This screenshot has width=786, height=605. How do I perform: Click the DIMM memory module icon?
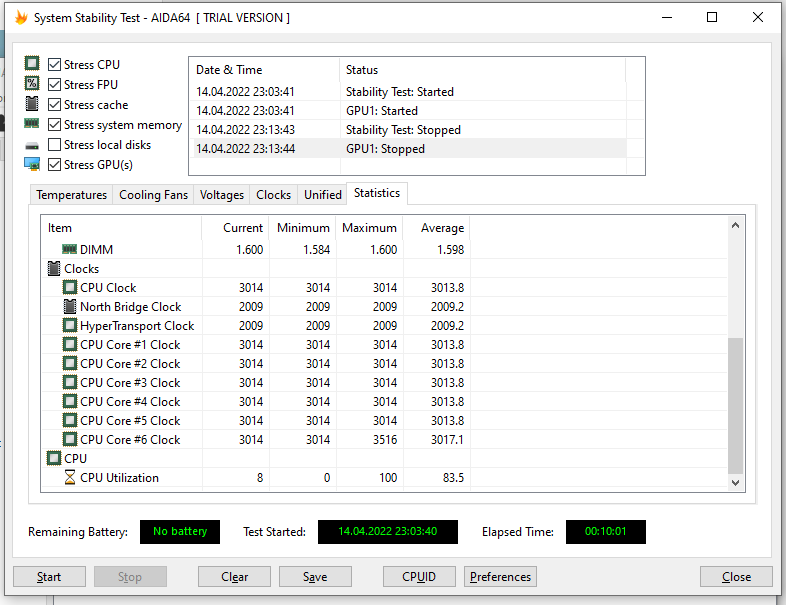(x=69, y=249)
